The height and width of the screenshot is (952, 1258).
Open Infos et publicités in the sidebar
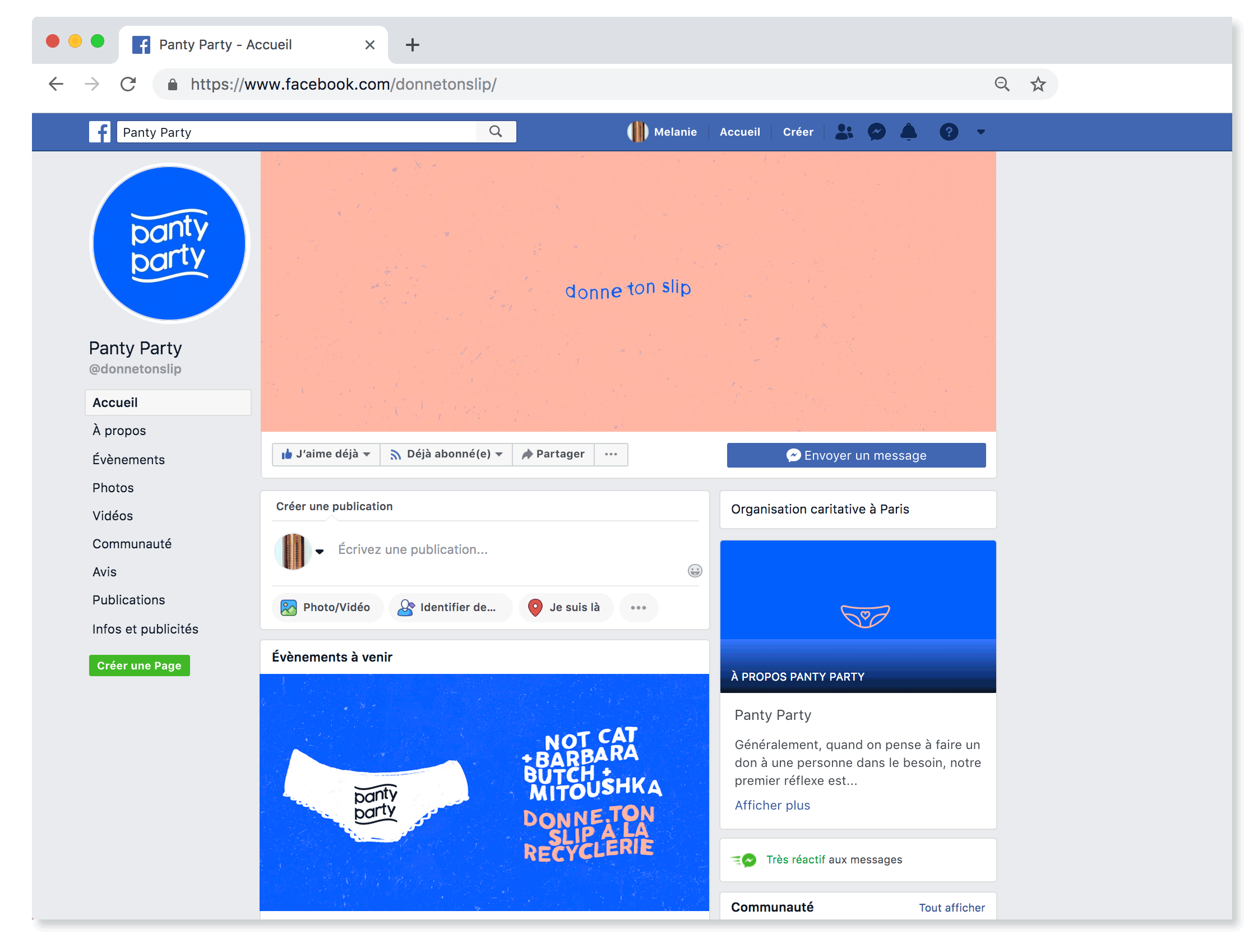145,629
